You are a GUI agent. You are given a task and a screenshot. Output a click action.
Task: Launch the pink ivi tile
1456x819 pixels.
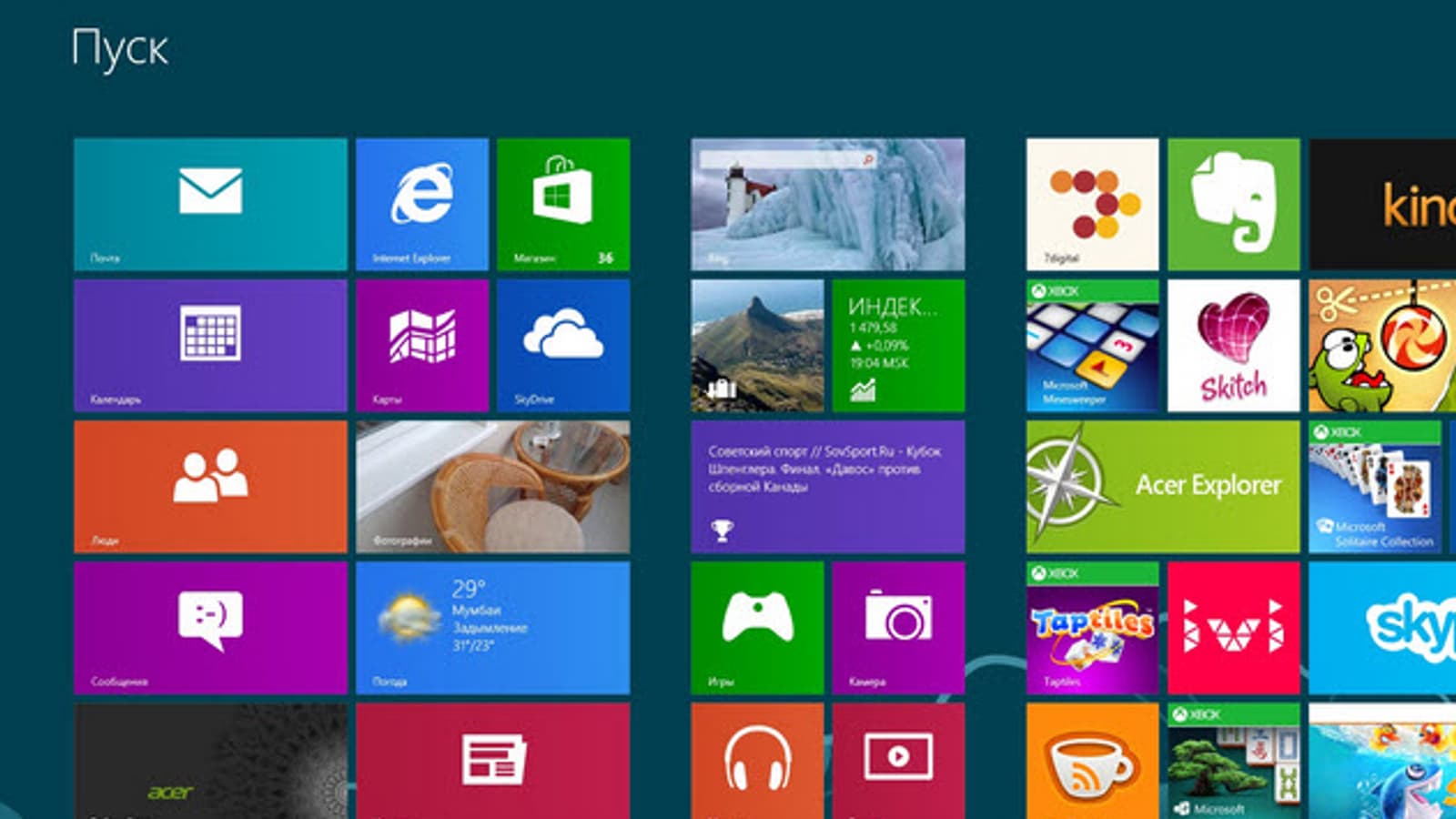(1234, 628)
